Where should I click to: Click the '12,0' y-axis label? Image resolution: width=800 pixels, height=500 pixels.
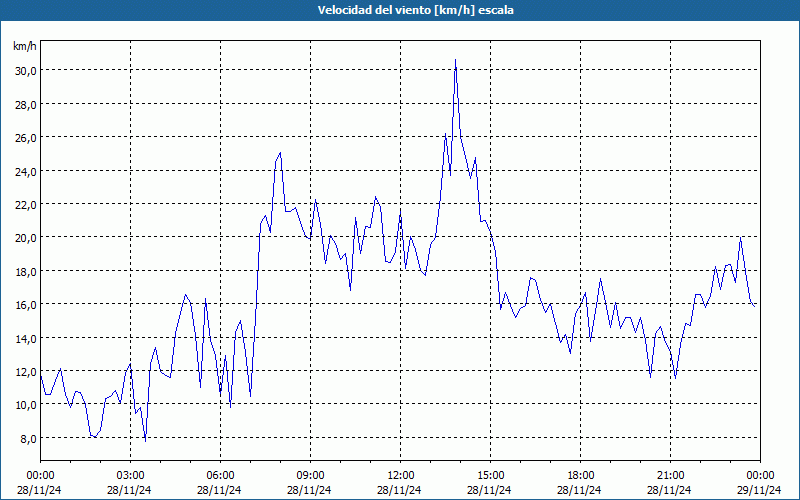tap(26, 372)
